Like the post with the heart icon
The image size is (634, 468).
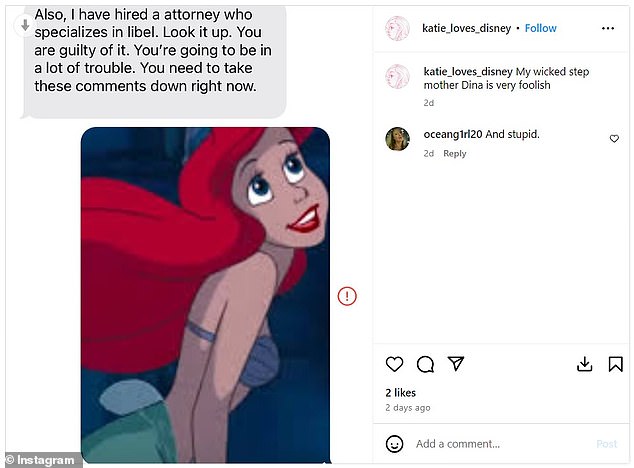(394, 364)
